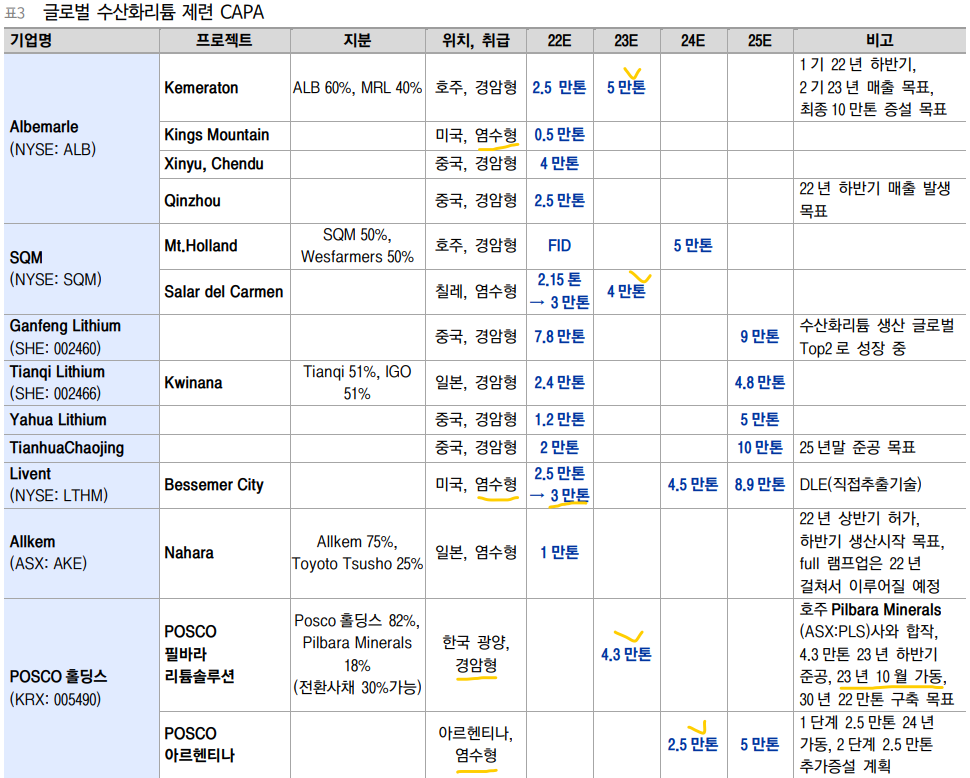Click the 2.15 톤 → 3 만톤 cell
This screenshot has width=970, height=778.
[559, 291]
